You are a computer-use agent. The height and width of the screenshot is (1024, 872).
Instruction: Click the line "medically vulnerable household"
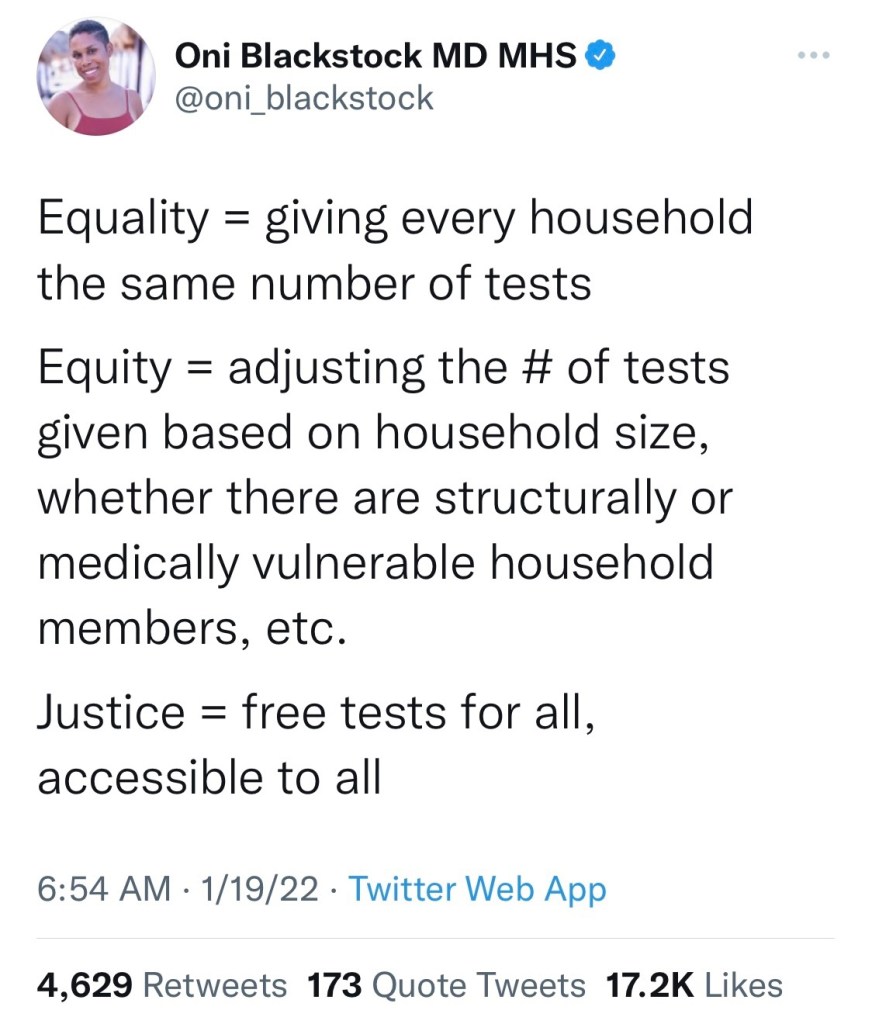pos(376,563)
